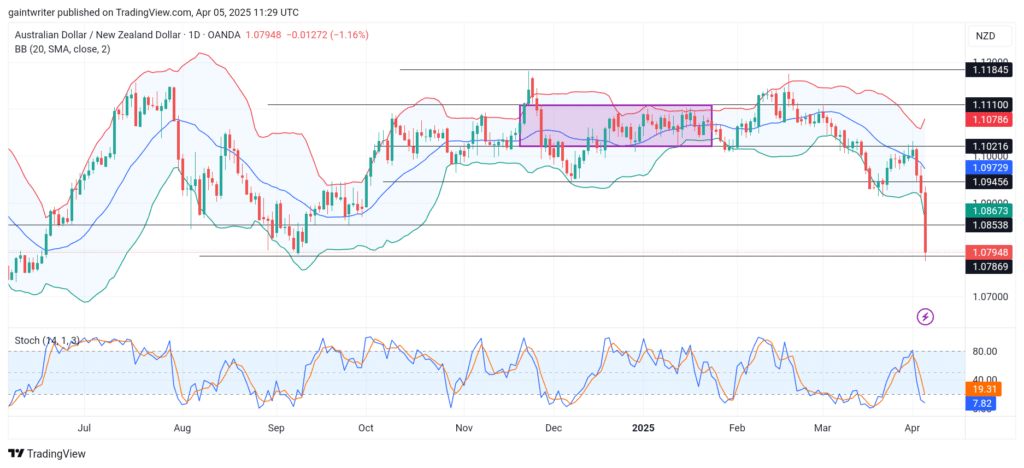Image resolution: width=1024 pixels, height=468 pixels.
Task: Click the Feb label on time axis
Action: tap(737, 429)
